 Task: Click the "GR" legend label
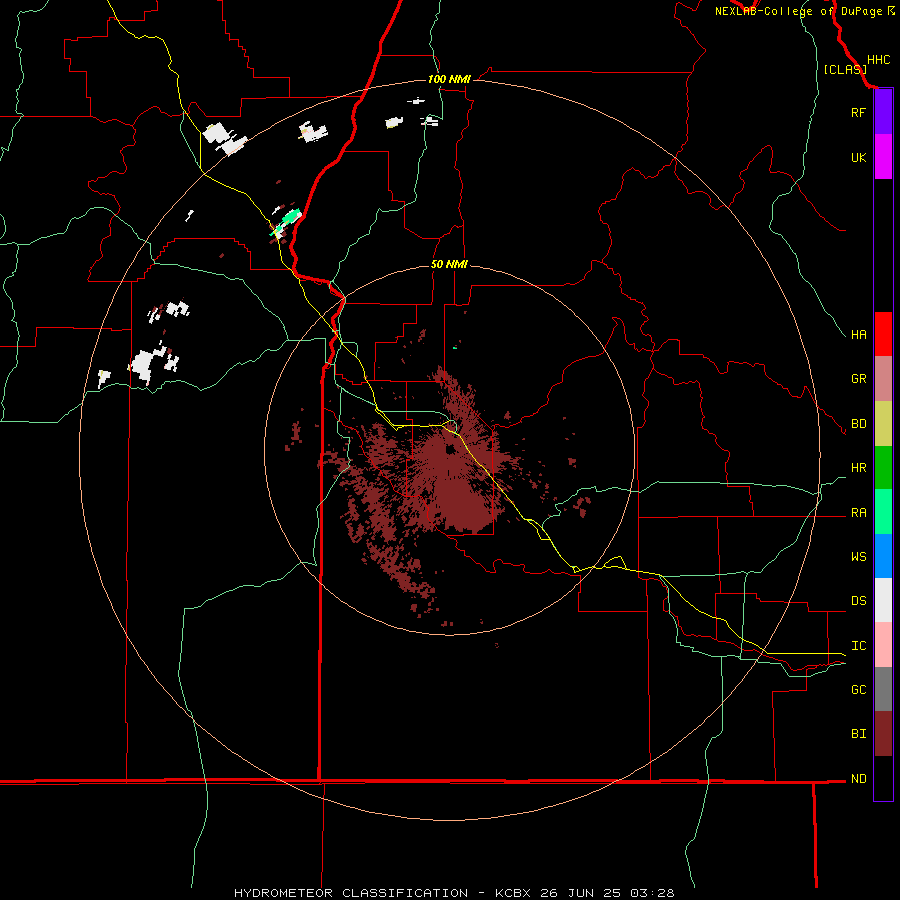[858, 379]
